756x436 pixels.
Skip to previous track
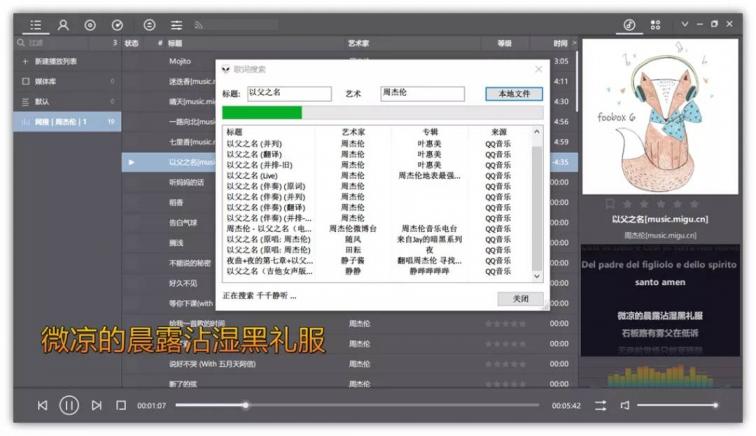coord(42,406)
